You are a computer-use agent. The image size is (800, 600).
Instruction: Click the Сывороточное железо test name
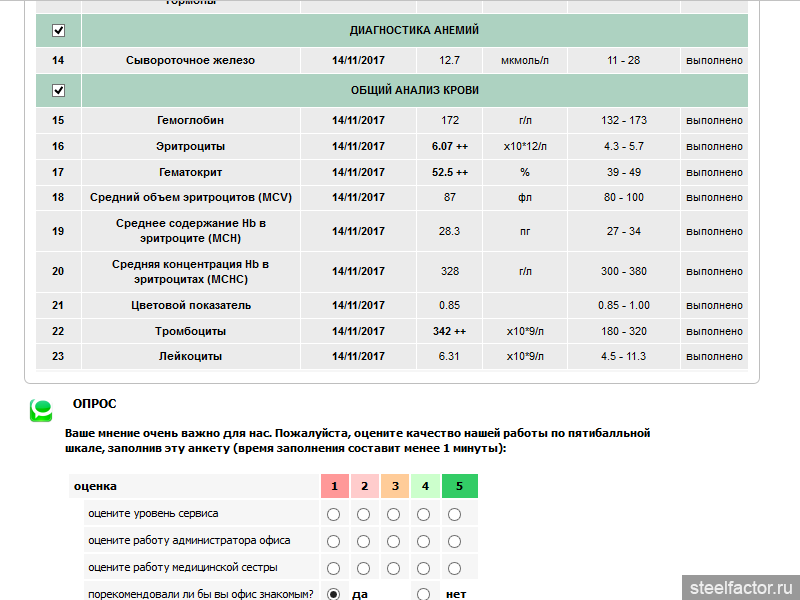(x=190, y=60)
